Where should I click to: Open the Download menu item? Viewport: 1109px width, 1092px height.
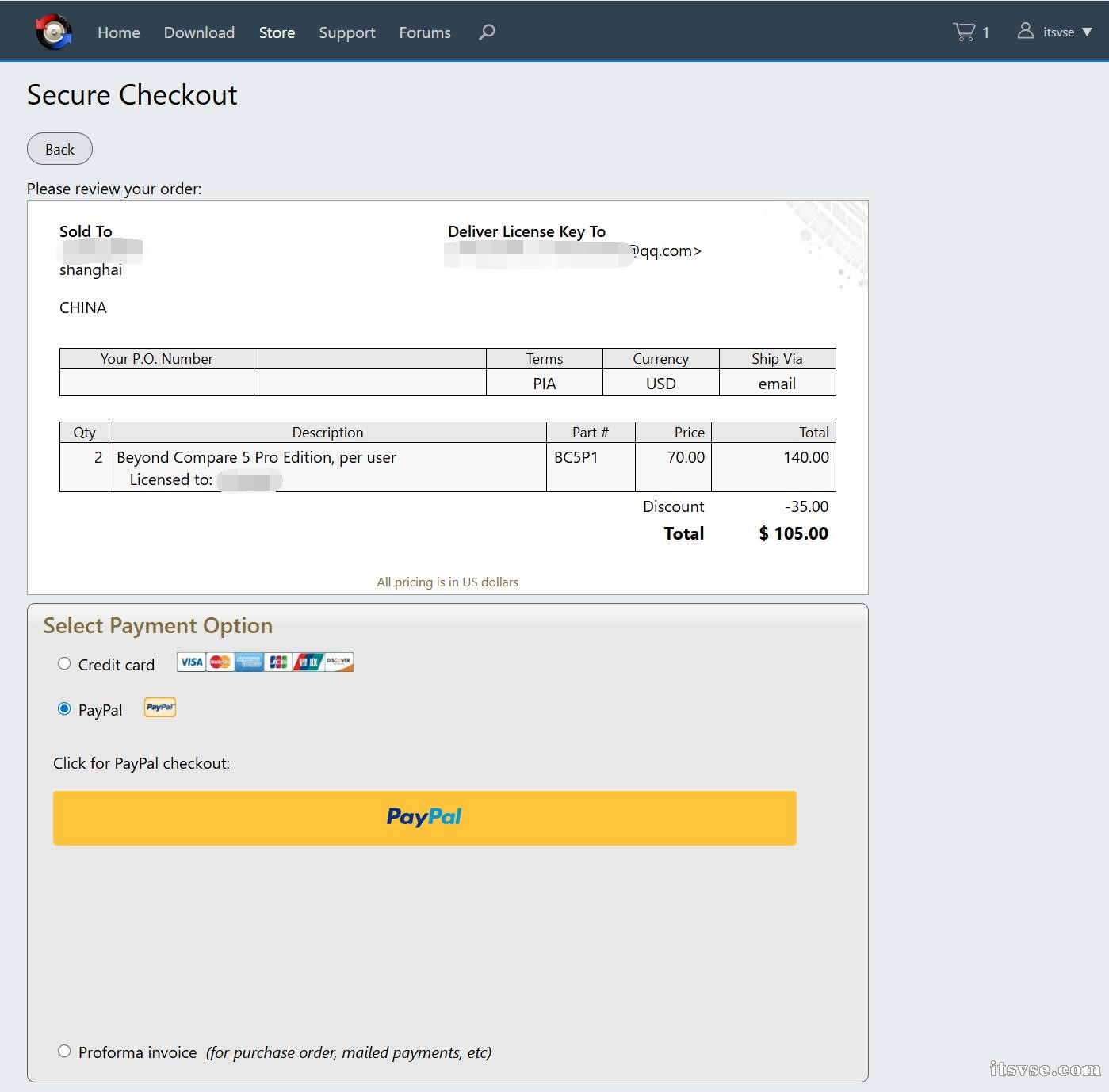199,32
